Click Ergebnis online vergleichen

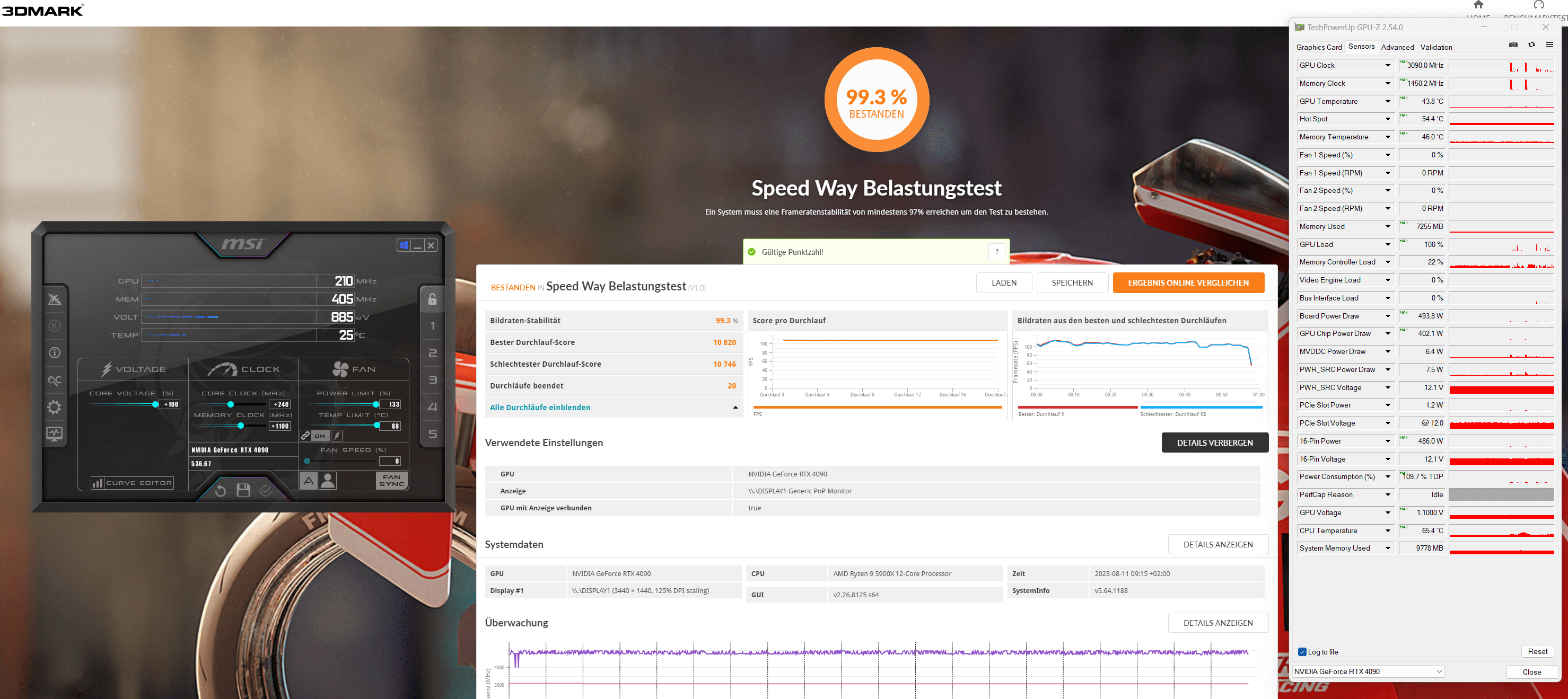tap(1188, 283)
